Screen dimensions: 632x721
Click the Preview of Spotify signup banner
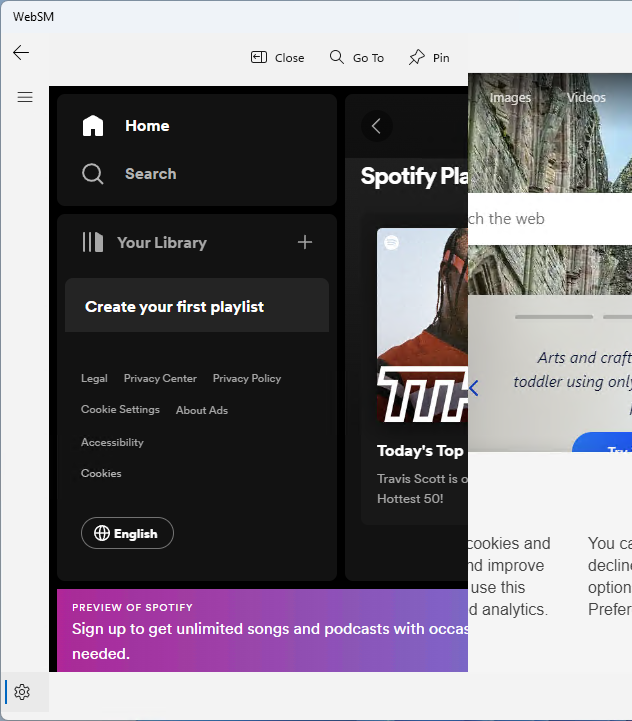click(262, 630)
